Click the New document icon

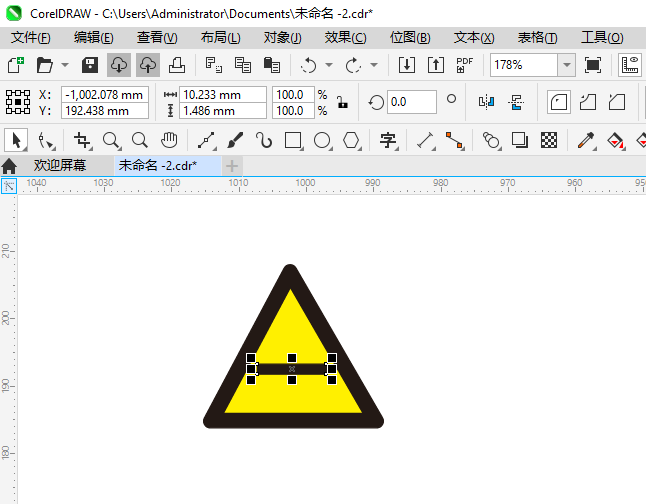pyautogui.click(x=16, y=65)
